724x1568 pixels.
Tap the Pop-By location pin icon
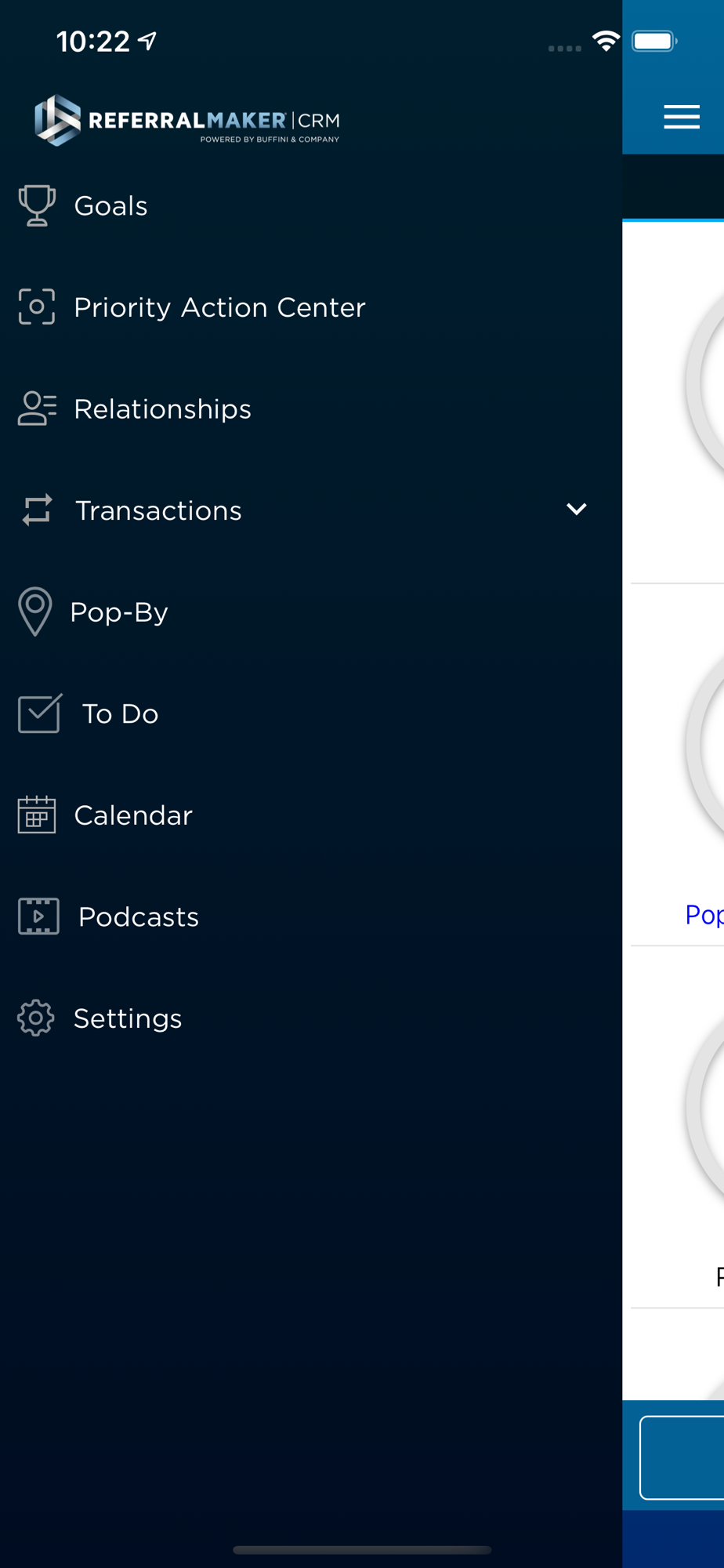35,612
